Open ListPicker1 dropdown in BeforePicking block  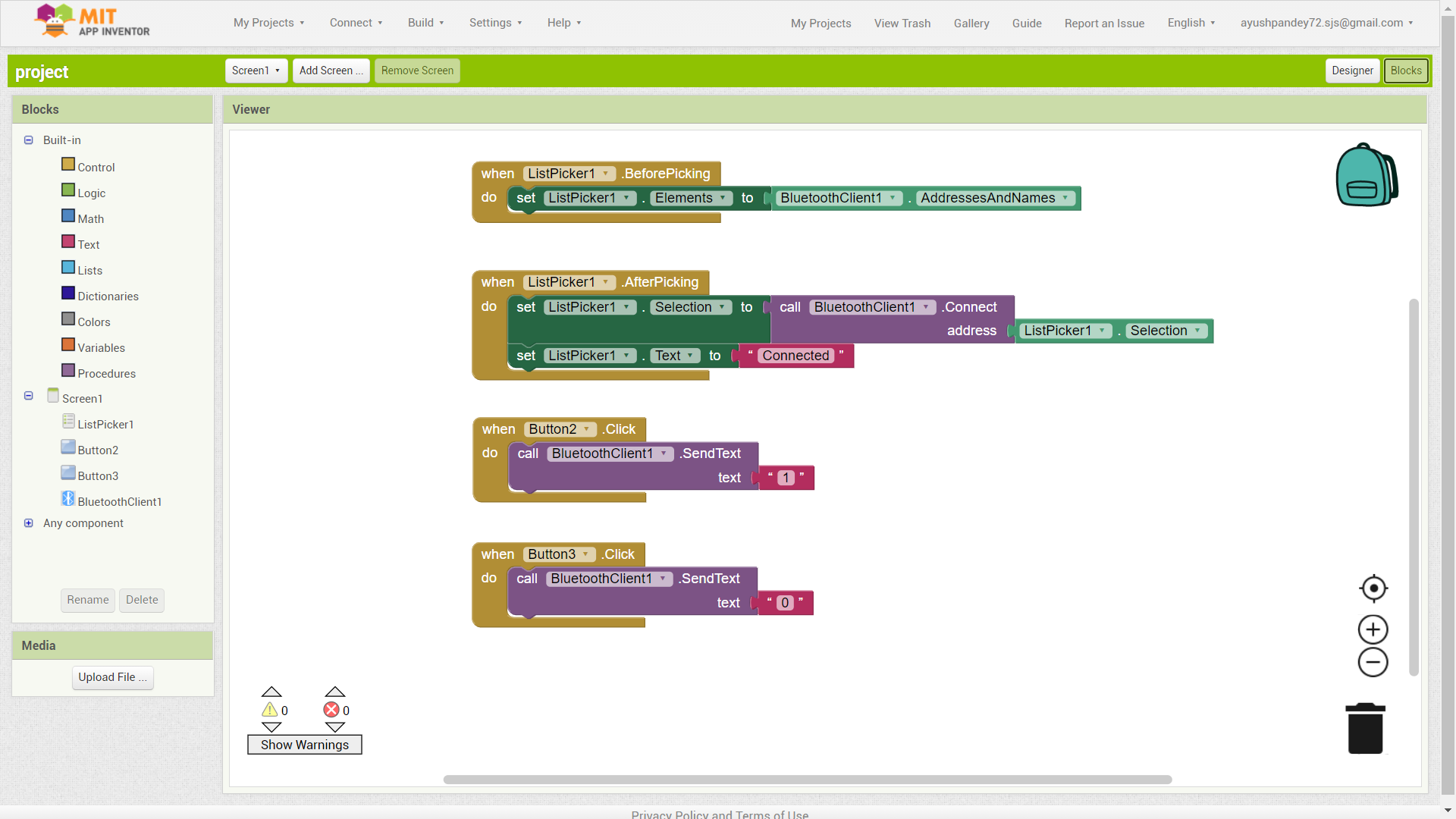[x=569, y=174]
